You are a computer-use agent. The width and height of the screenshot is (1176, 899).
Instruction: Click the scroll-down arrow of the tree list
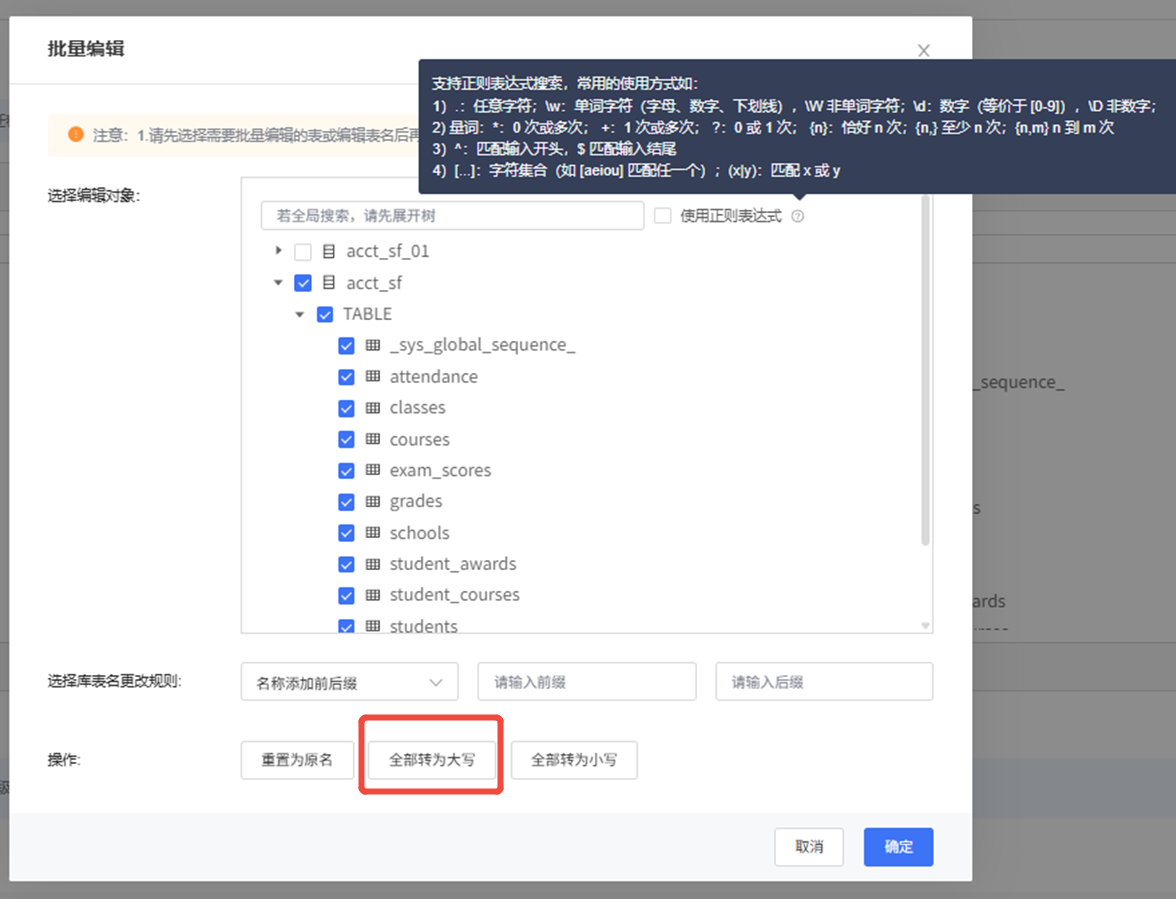(925, 626)
